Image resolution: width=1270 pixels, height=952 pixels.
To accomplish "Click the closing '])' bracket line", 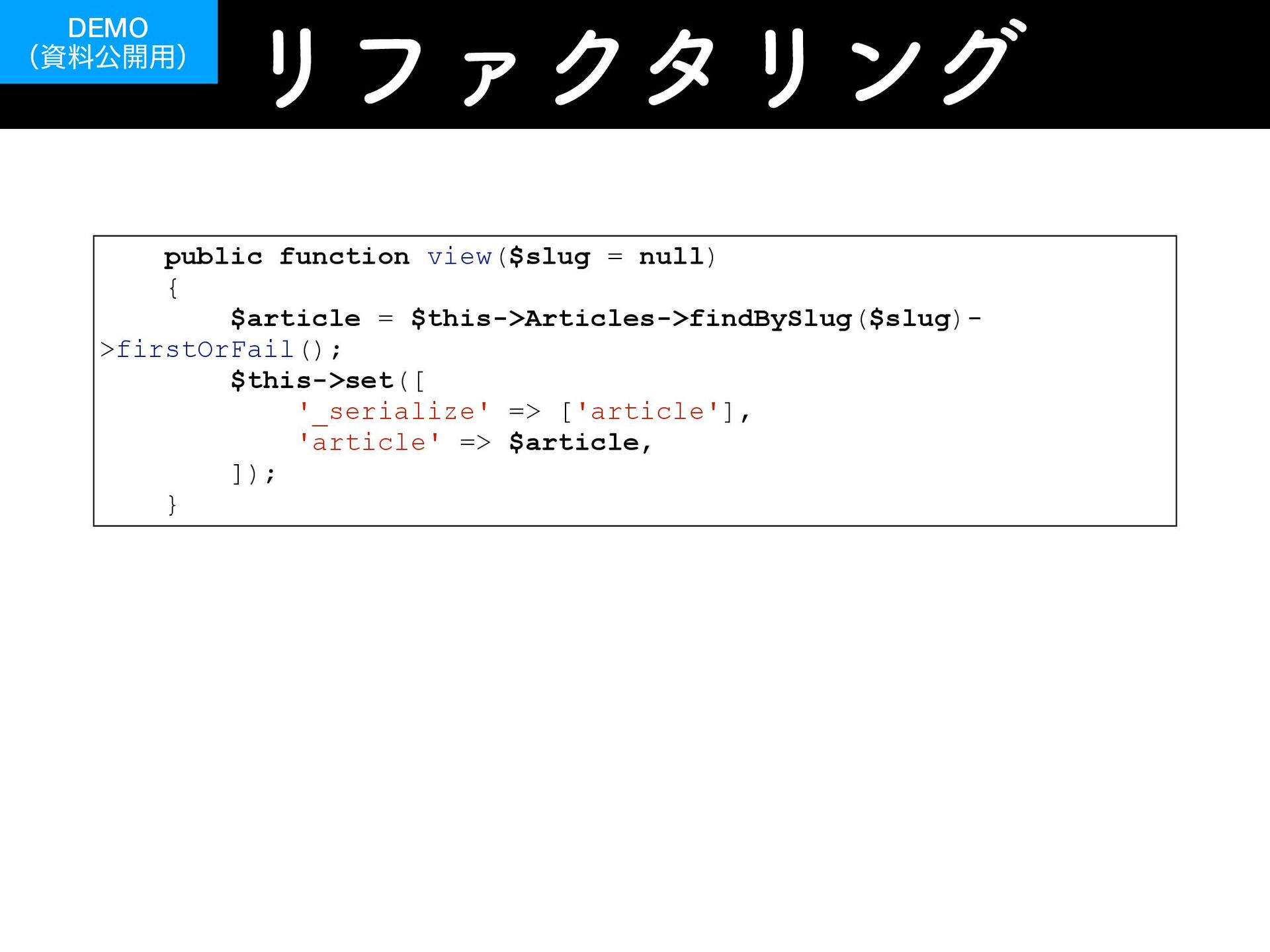I will tap(253, 473).
